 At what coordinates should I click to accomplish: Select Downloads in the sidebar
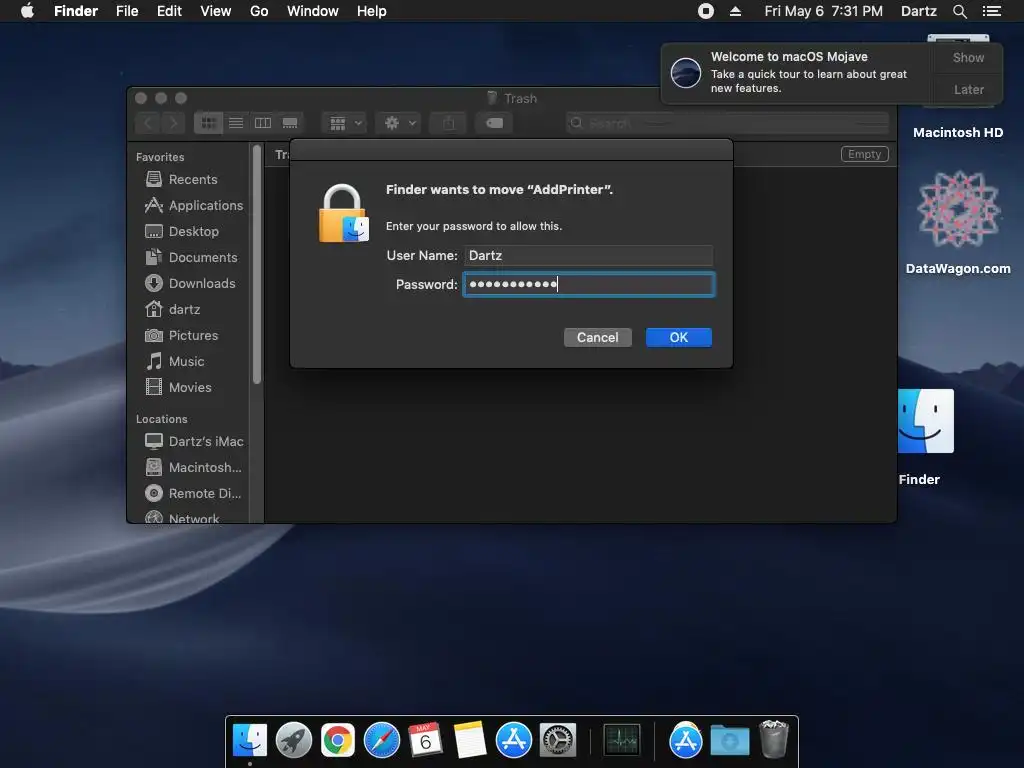click(x=189, y=283)
